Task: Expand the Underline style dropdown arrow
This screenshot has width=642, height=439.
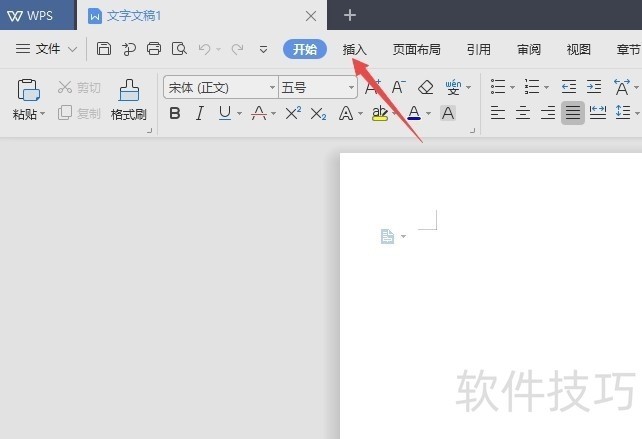Action: [x=239, y=113]
